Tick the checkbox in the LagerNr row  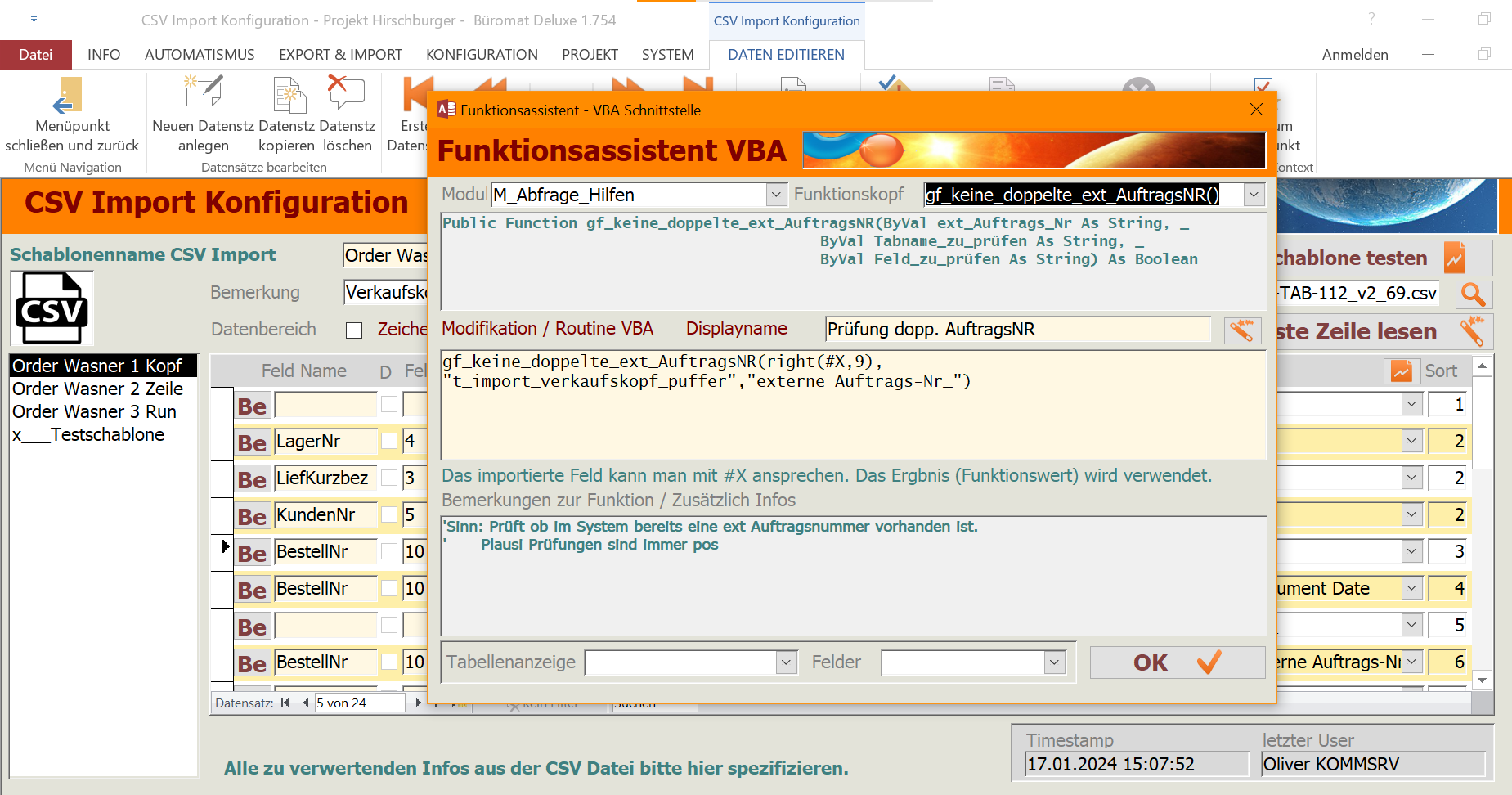coord(389,442)
